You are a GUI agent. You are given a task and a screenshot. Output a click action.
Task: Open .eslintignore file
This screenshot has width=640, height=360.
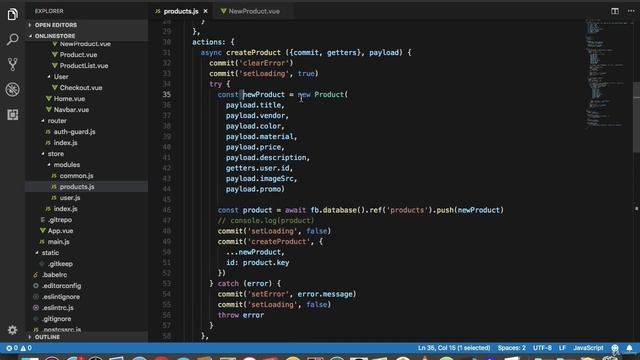pyautogui.click(x=61, y=297)
